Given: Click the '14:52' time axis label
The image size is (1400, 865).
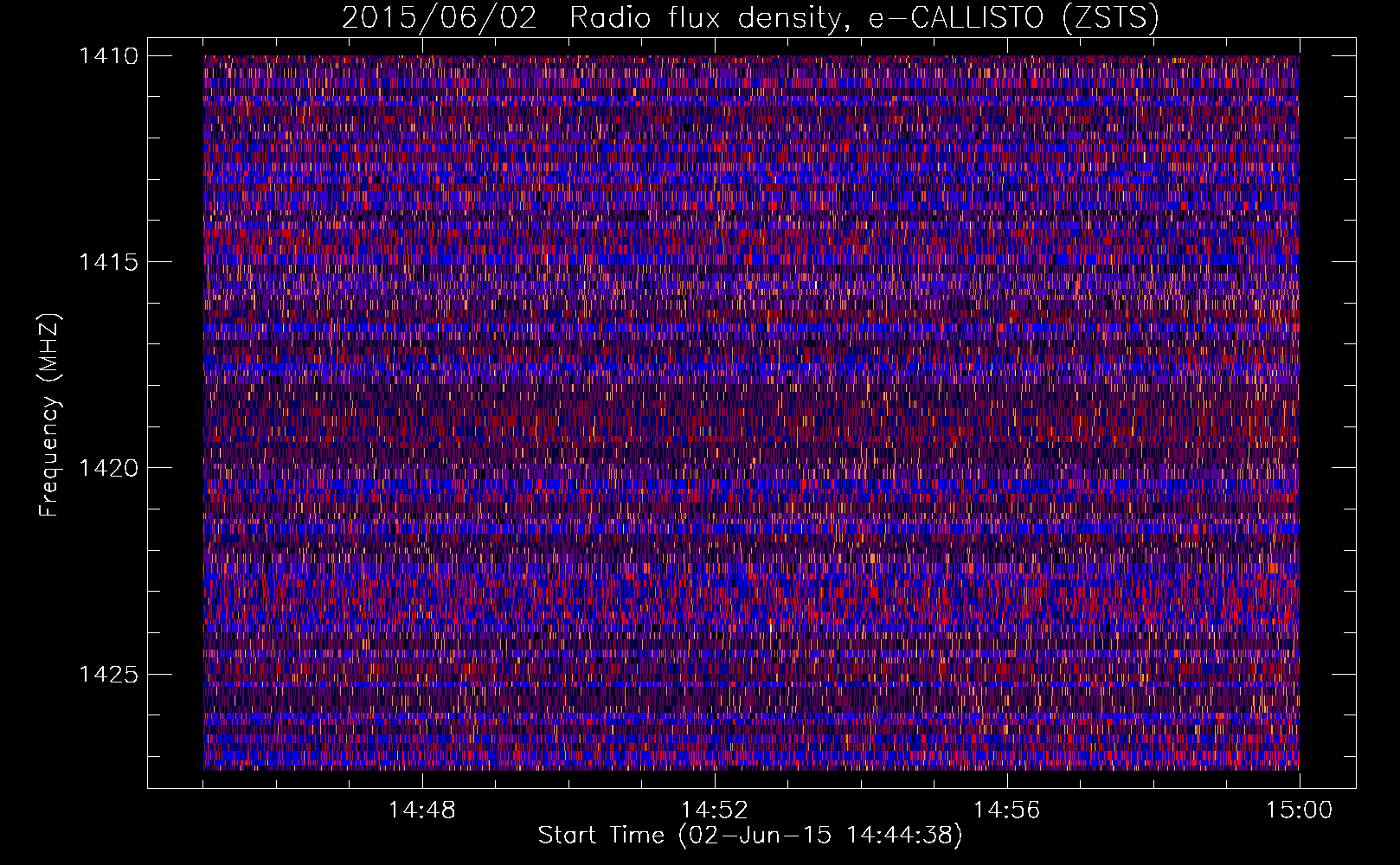Looking at the screenshot, I should pos(715,811).
